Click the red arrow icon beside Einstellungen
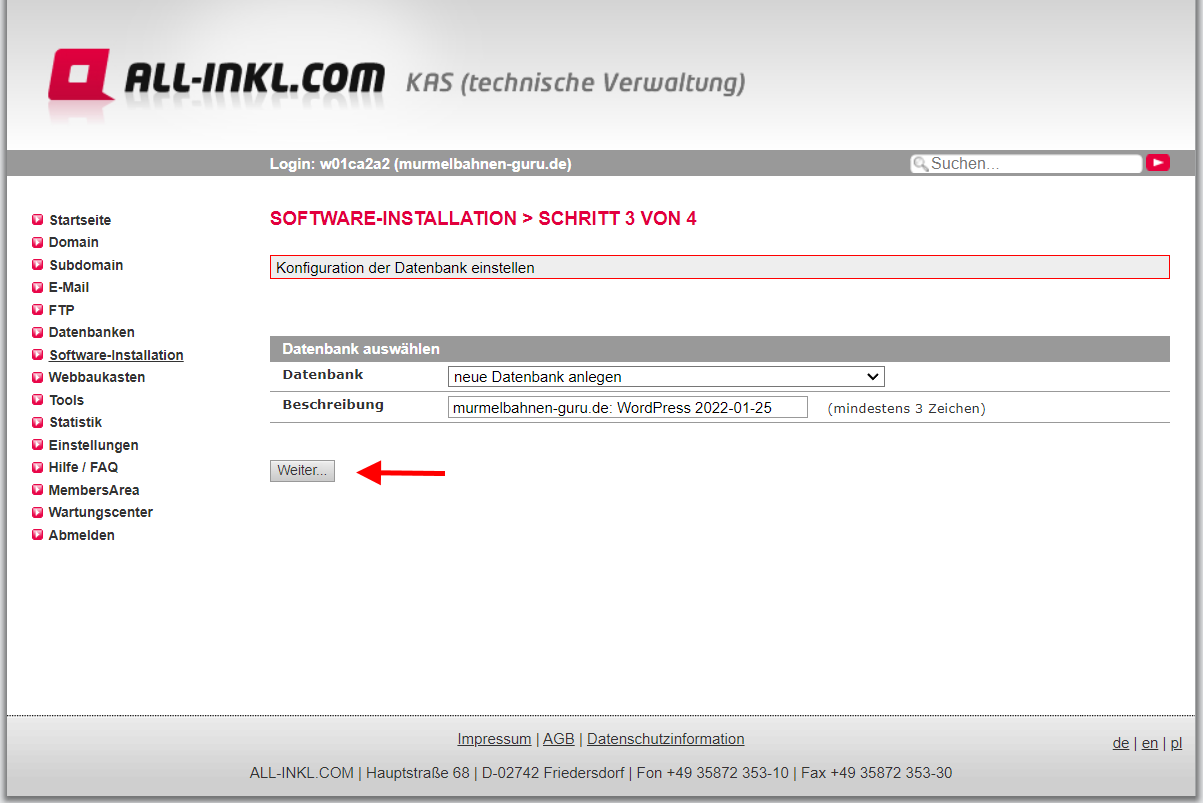The width and height of the screenshot is (1203, 803). [38, 445]
